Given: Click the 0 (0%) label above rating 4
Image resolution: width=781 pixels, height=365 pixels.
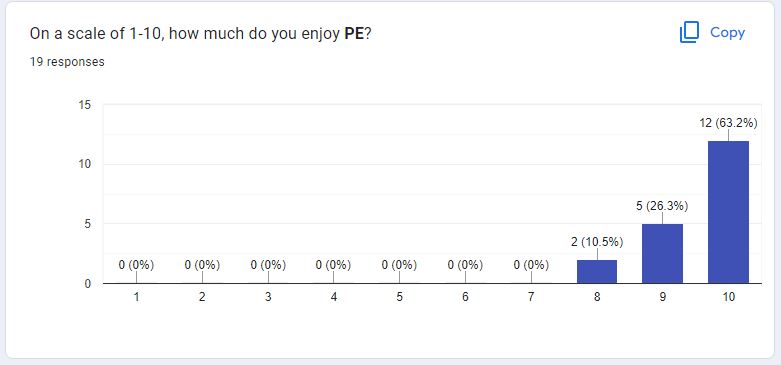Looking at the screenshot, I should click(x=333, y=265).
